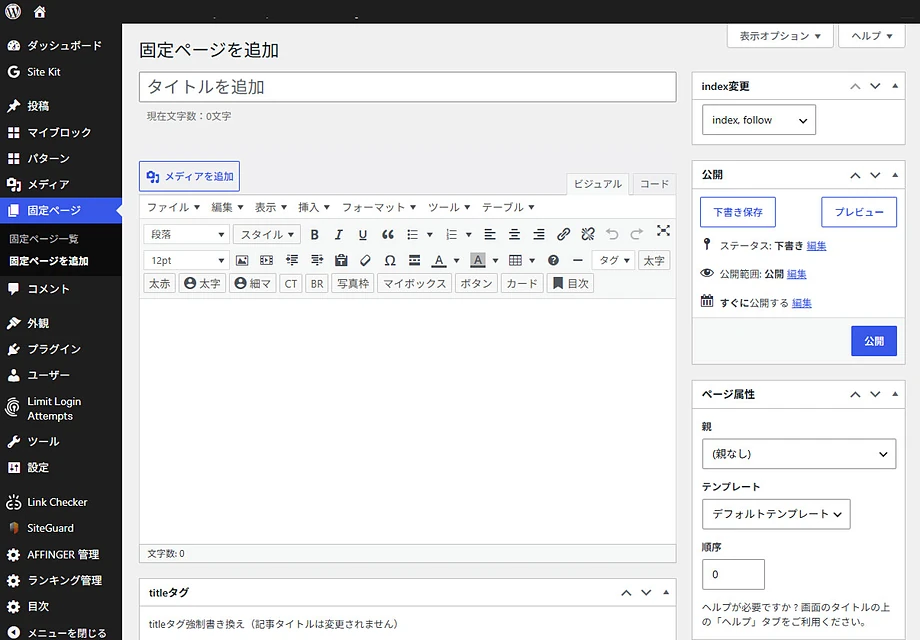Remove link with the broken chain icon
Viewport: 920px width, 640px height.
pyautogui.click(x=588, y=235)
